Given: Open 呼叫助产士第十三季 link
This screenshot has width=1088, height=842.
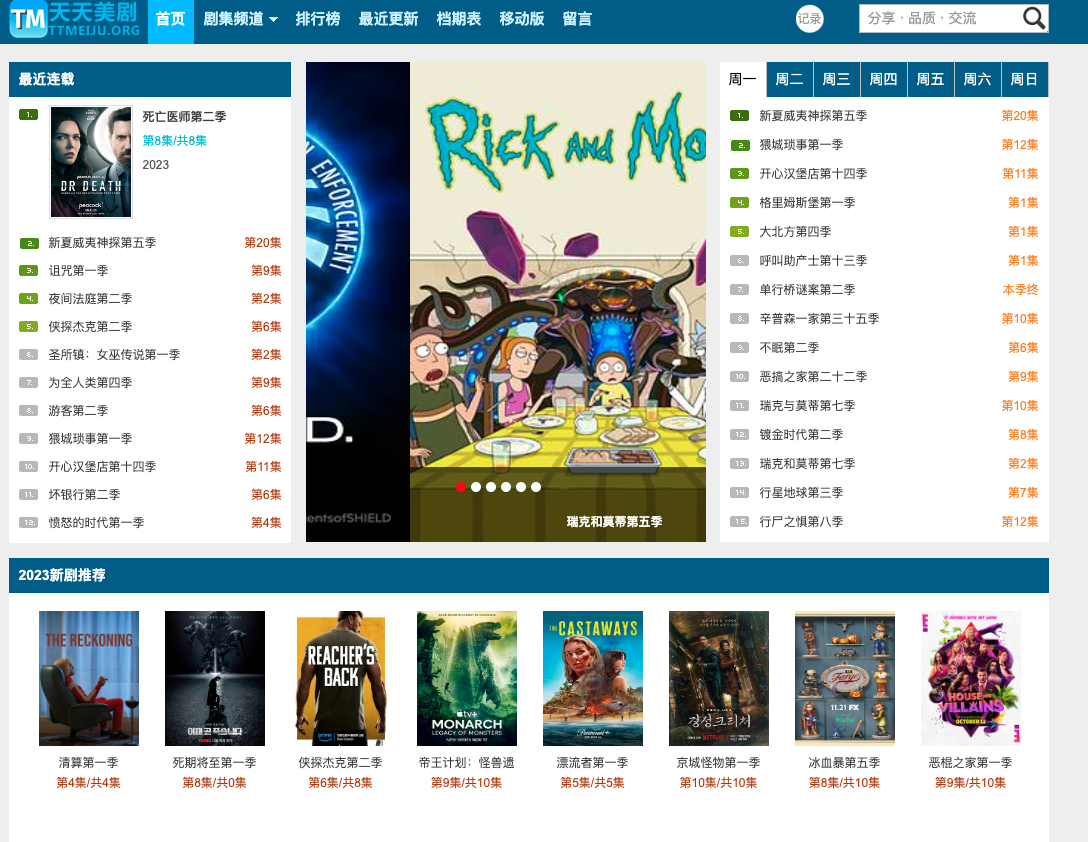Looking at the screenshot, I should point(813,260).
